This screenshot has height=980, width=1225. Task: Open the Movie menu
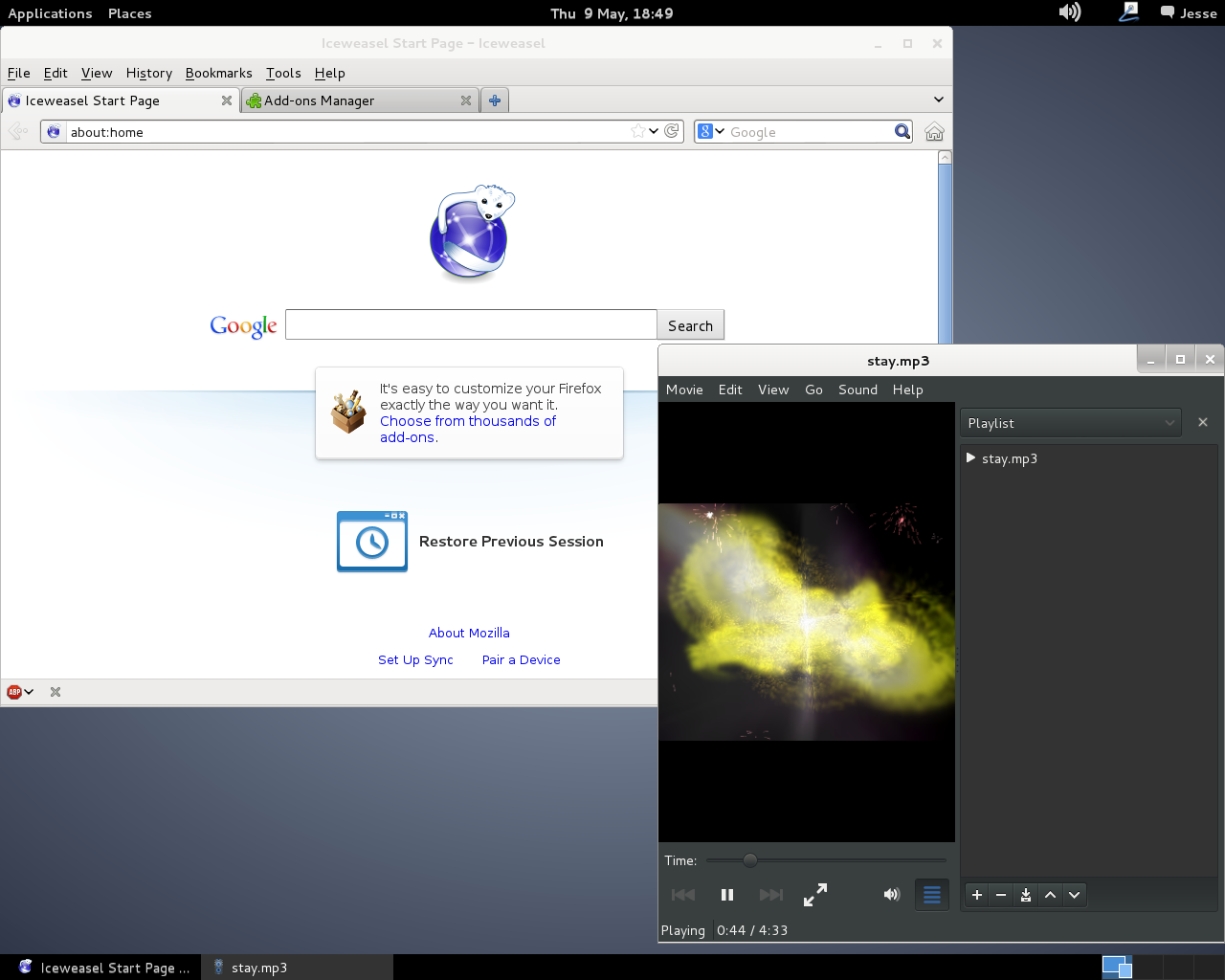coord(684,390)
